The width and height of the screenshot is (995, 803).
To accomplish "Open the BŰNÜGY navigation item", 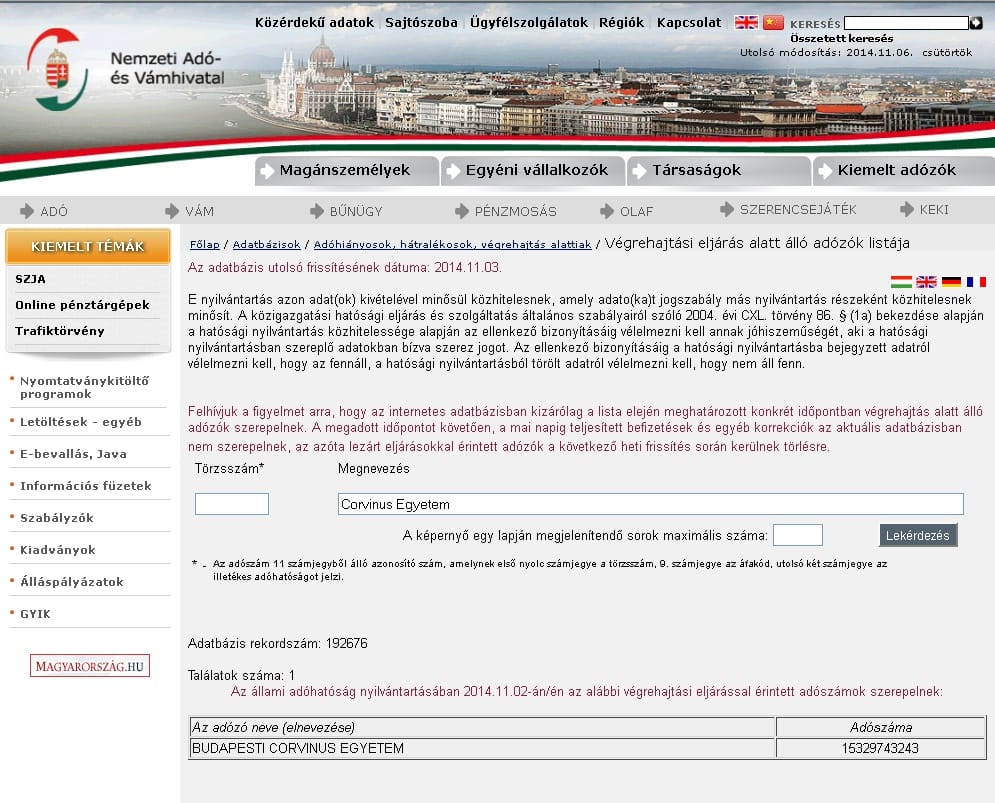I will click(346, 211).
